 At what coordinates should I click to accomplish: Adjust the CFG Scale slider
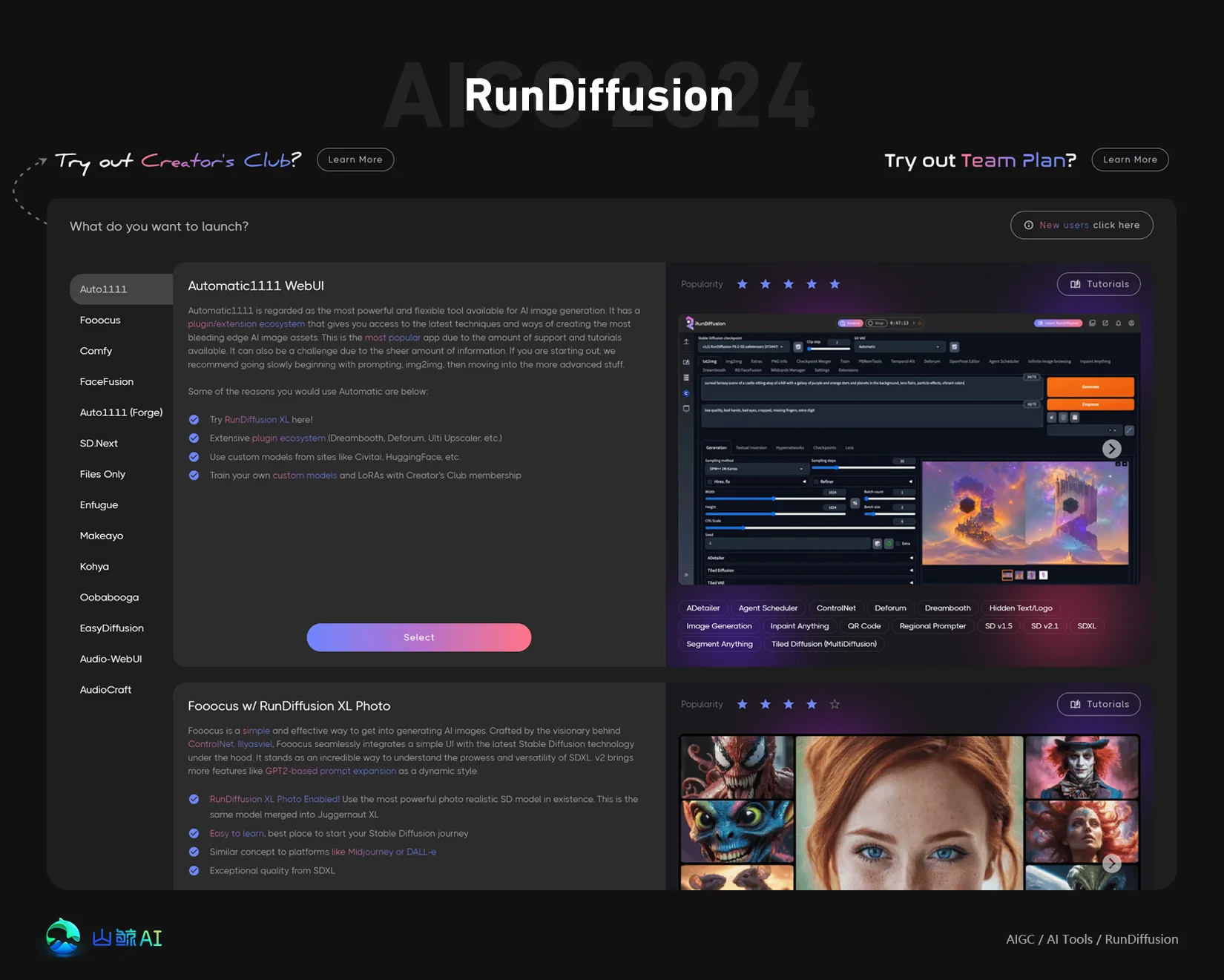pyautogui.click(x=810, y=528)
